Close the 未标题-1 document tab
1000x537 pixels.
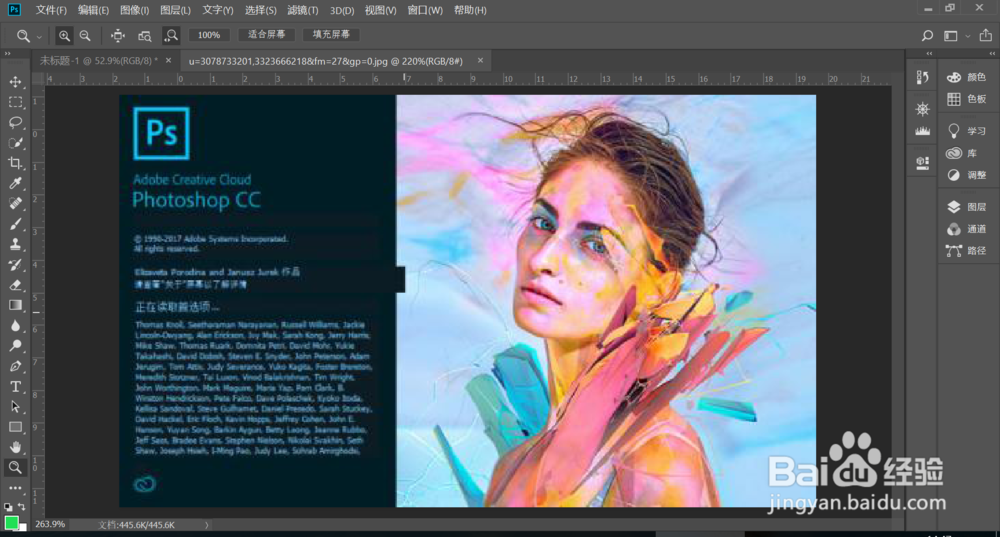click(x=168, y=61)
